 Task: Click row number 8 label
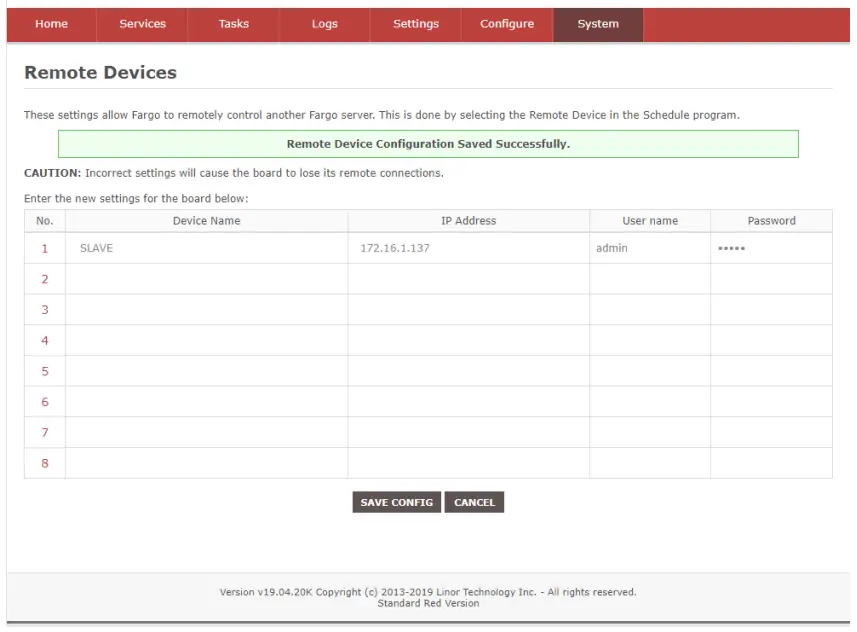[45, 463]
